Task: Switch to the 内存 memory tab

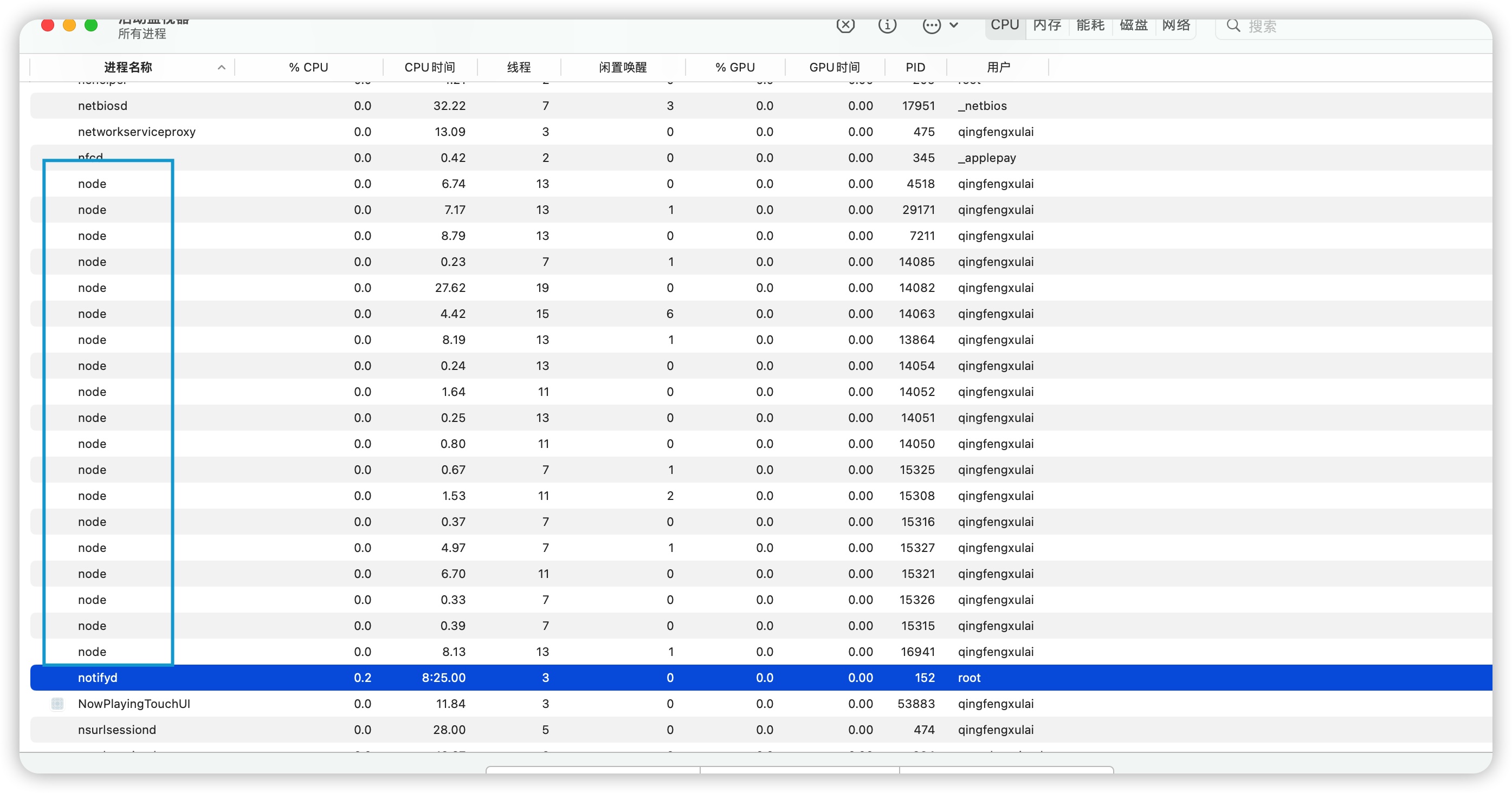Action: point(1047,25)
